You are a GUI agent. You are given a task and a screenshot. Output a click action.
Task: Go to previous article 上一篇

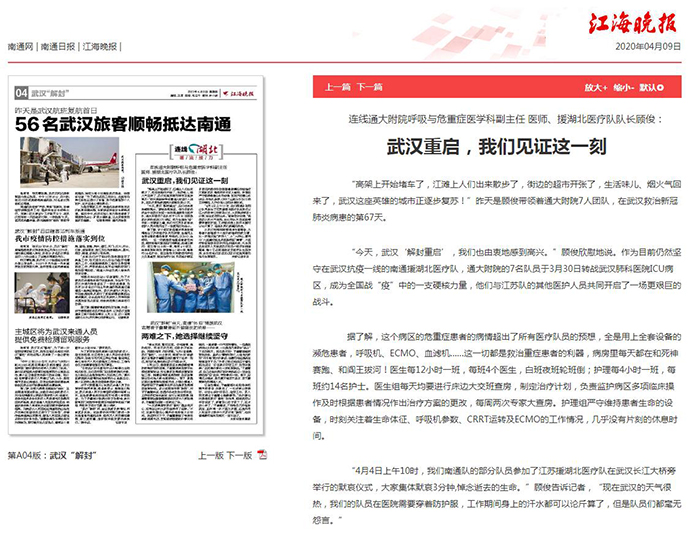[x=338, y=87]
